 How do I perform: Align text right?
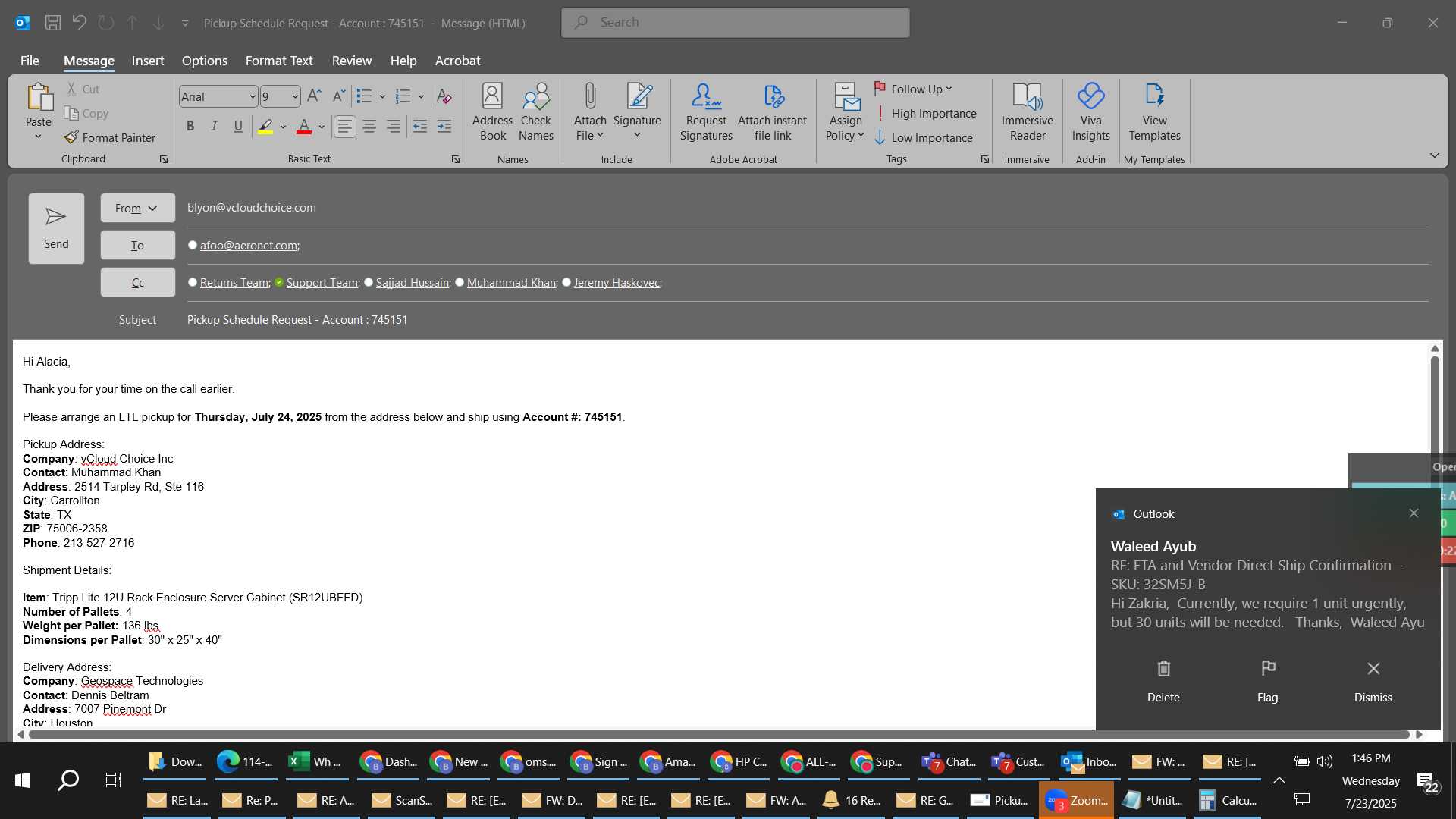(x=394, y=127)
